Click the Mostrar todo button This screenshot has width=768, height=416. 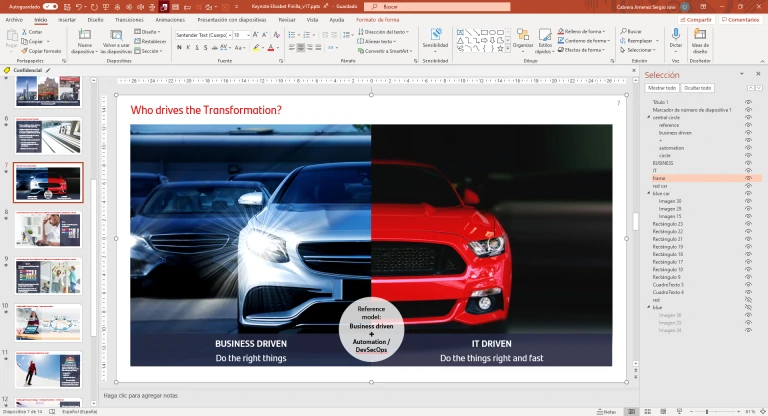[662, 88]
